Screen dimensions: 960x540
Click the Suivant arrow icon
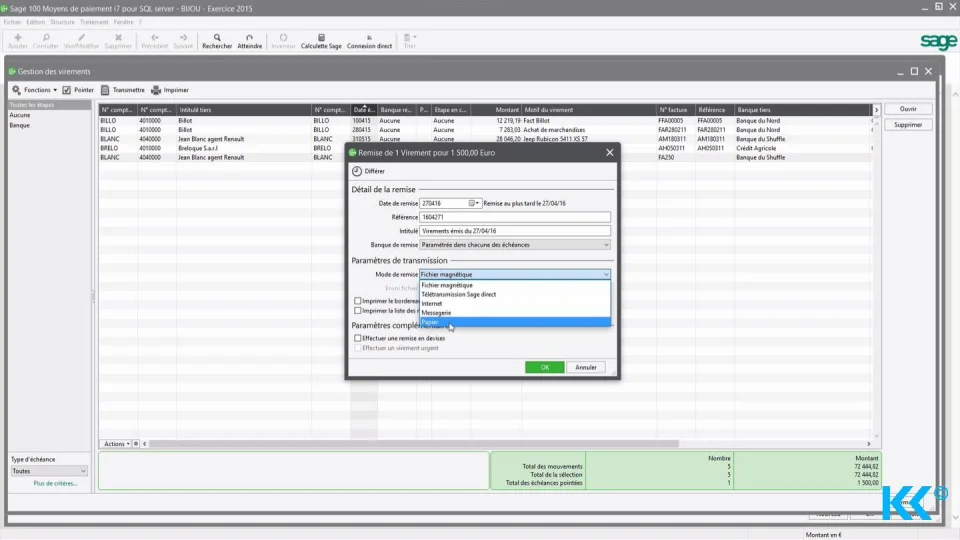pos(183,41)
